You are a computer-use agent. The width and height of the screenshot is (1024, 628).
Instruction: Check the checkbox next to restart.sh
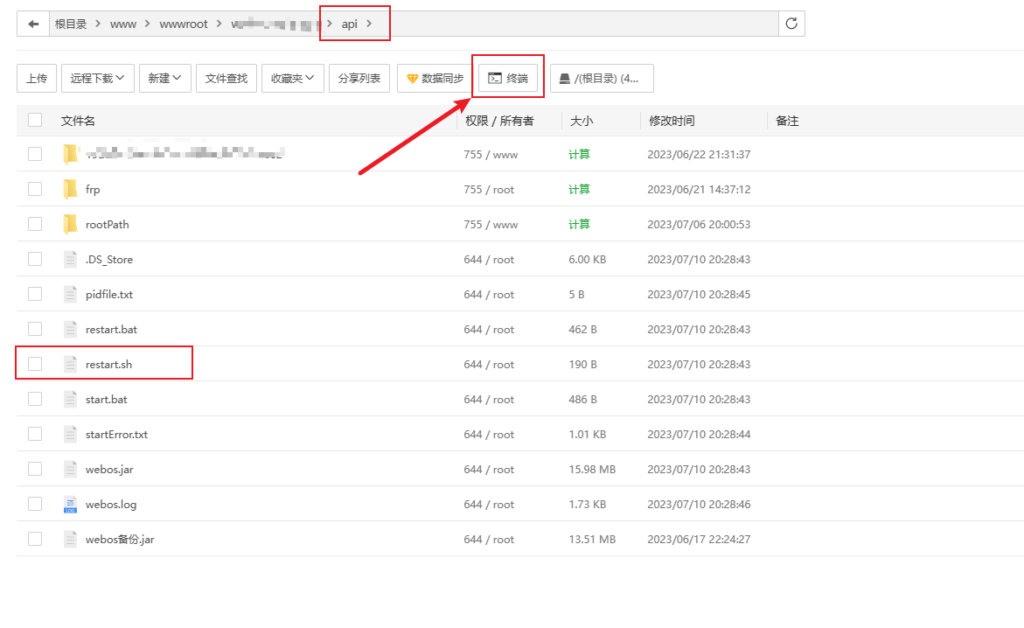coord(35,364)
